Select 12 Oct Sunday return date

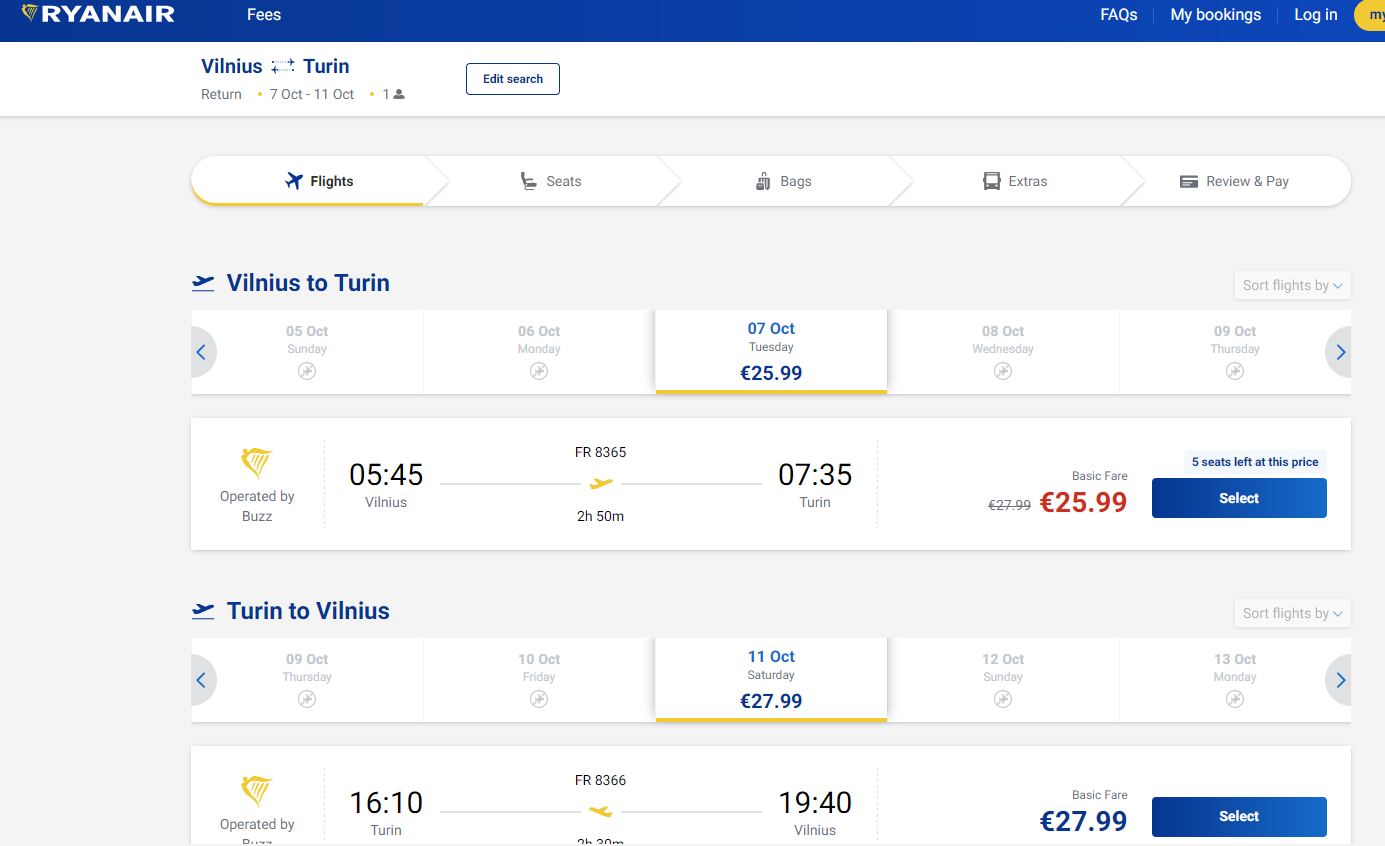(1003, 680)
